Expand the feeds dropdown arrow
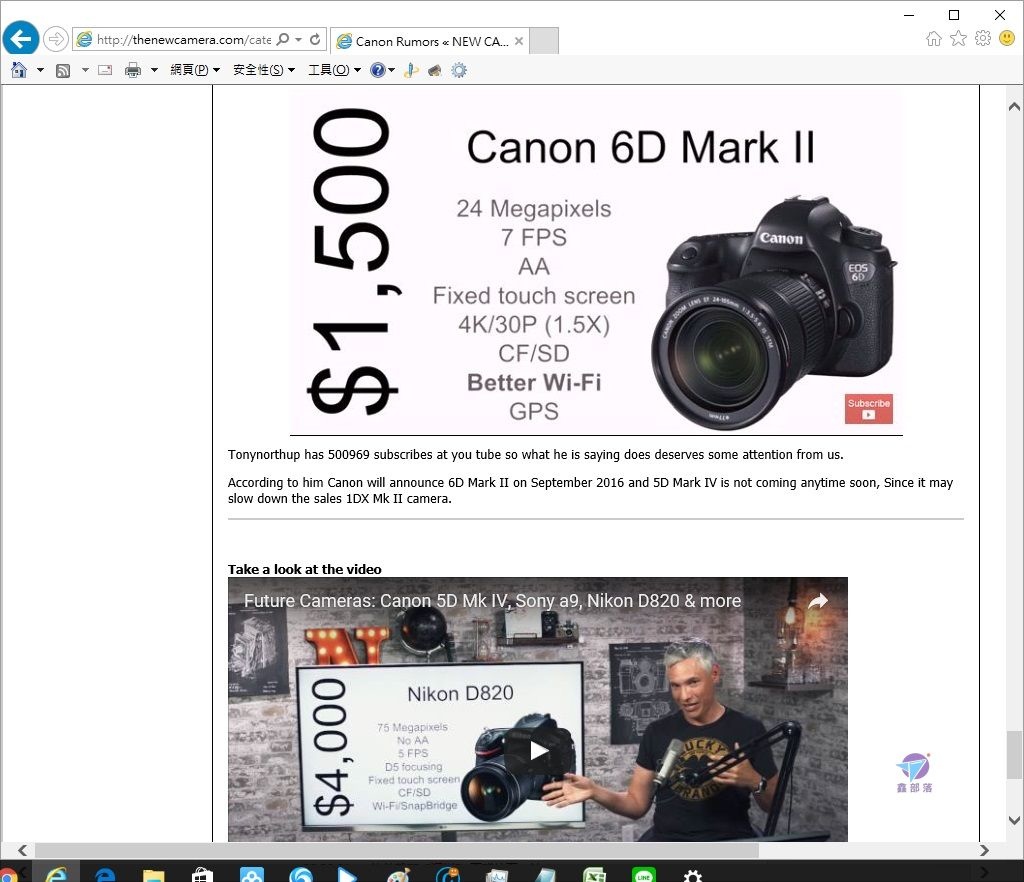This screenshot has width=1024, height=882. [x=85, y=70]
